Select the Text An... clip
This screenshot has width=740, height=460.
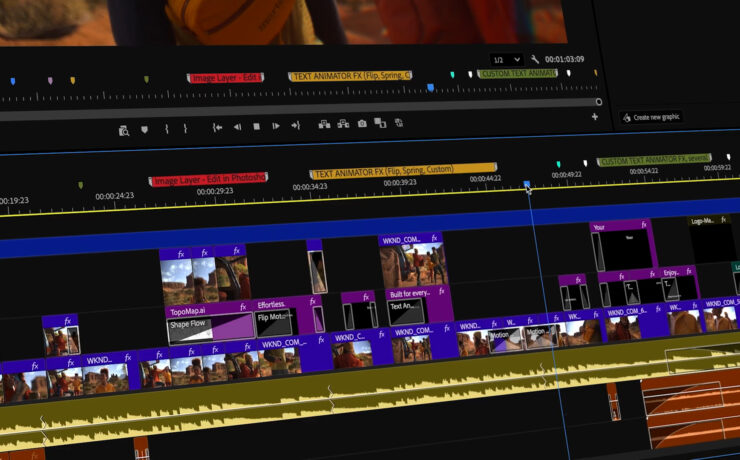pyautogui.click(x=407, y=312)
